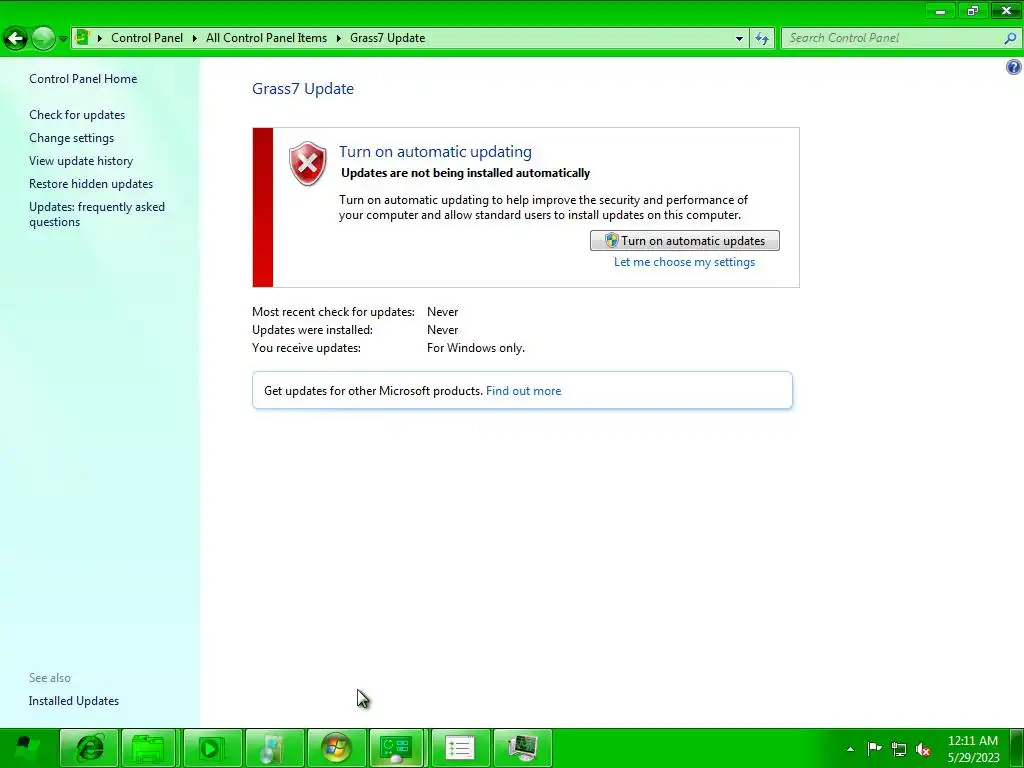The height and width of the screenshot is (768, 1024).
Task: Click Check for updates in sidebar
Action: [77, 115]
